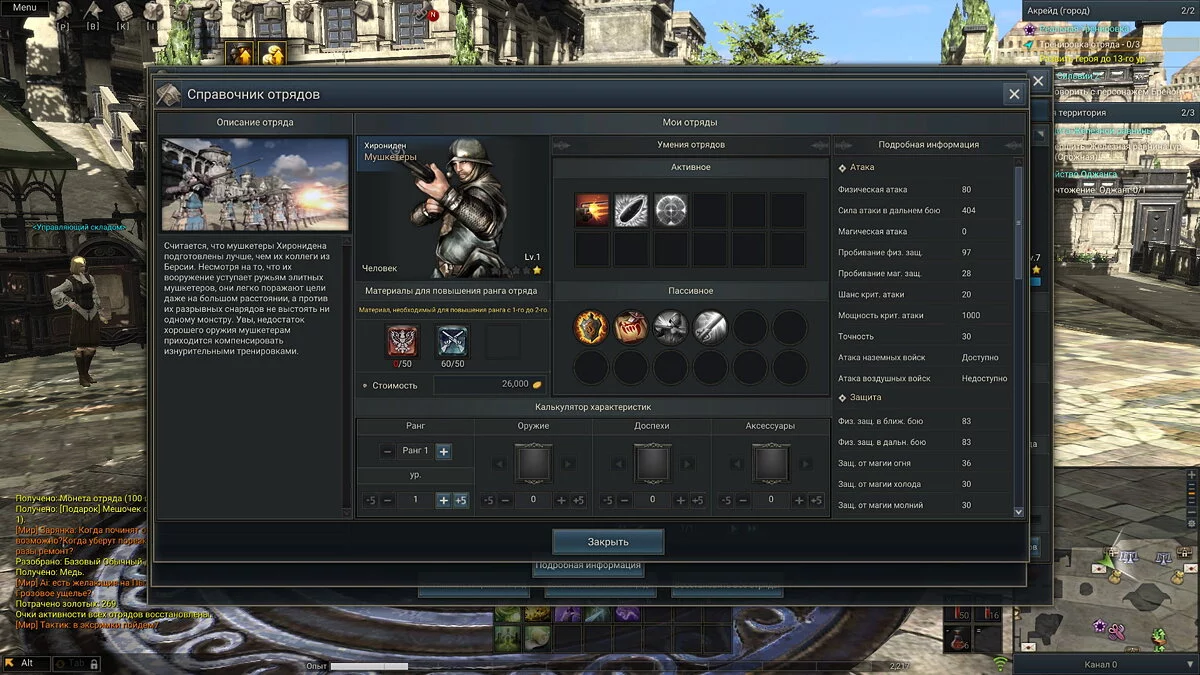Click -5 under Оружие
Image resolution: width=1200 pixels, height=675 pixels.
click(x=488, y=500)
